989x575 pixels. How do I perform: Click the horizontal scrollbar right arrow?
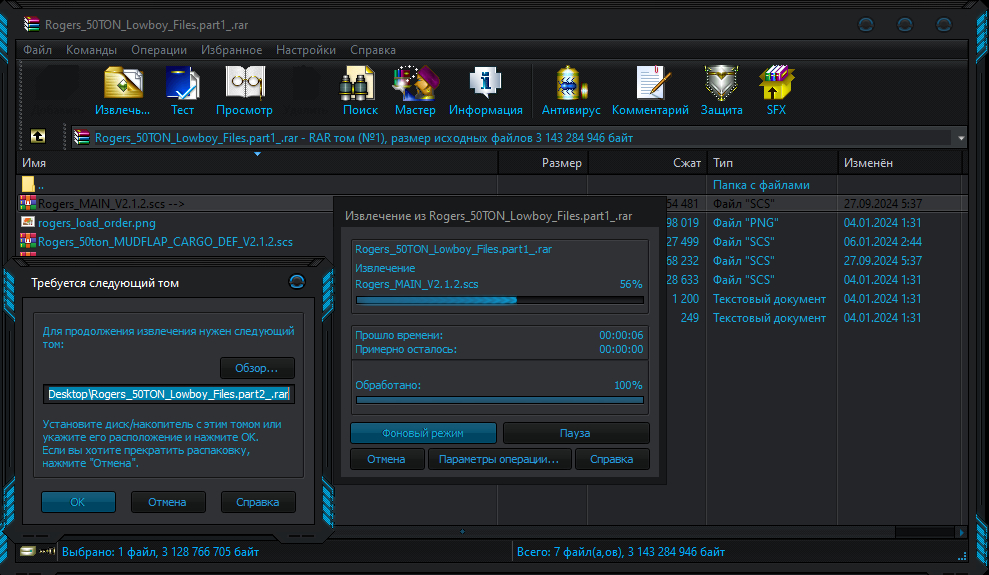tap(961, 532)
